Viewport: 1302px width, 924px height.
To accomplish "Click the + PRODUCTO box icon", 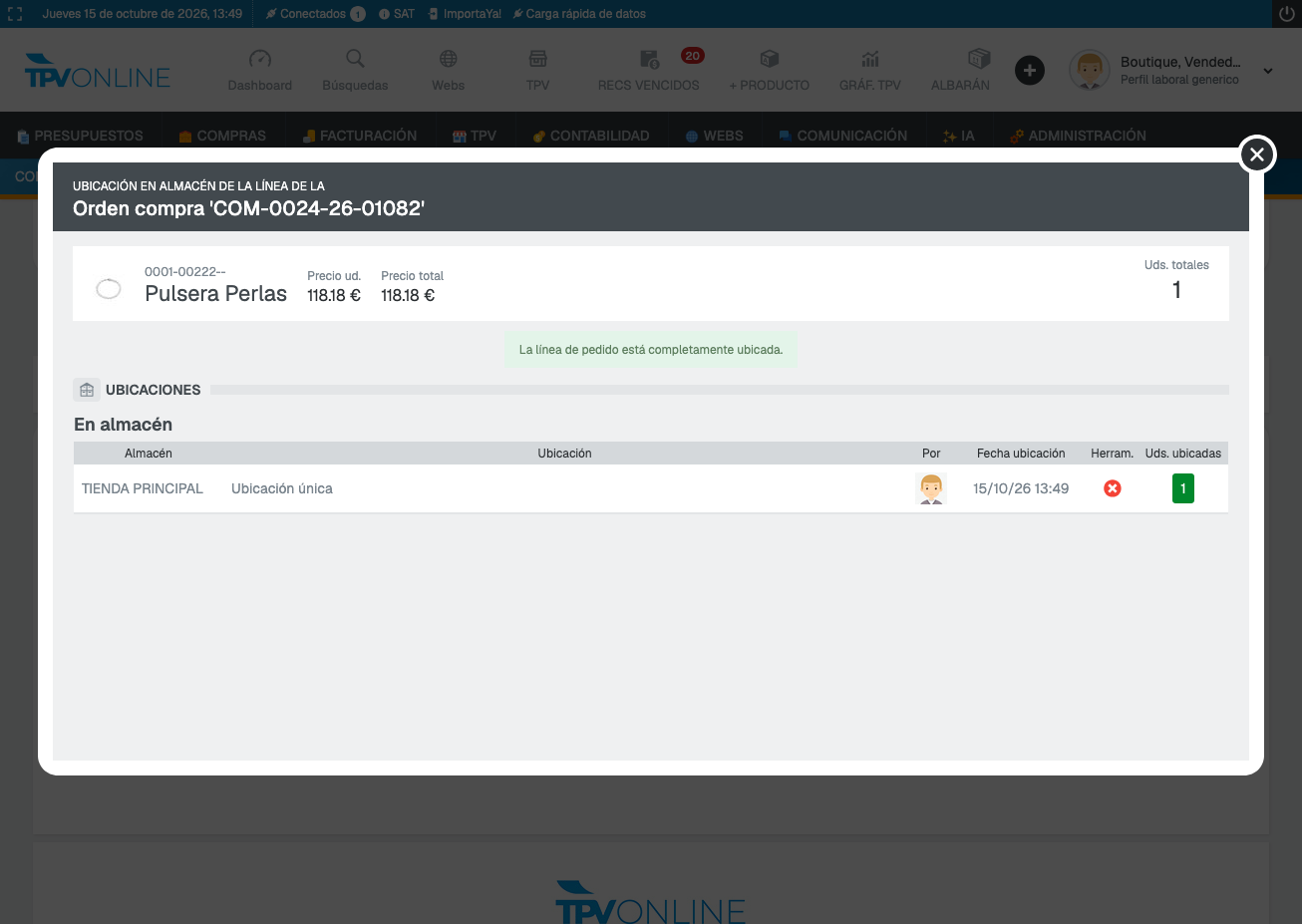I will [769, 59].
